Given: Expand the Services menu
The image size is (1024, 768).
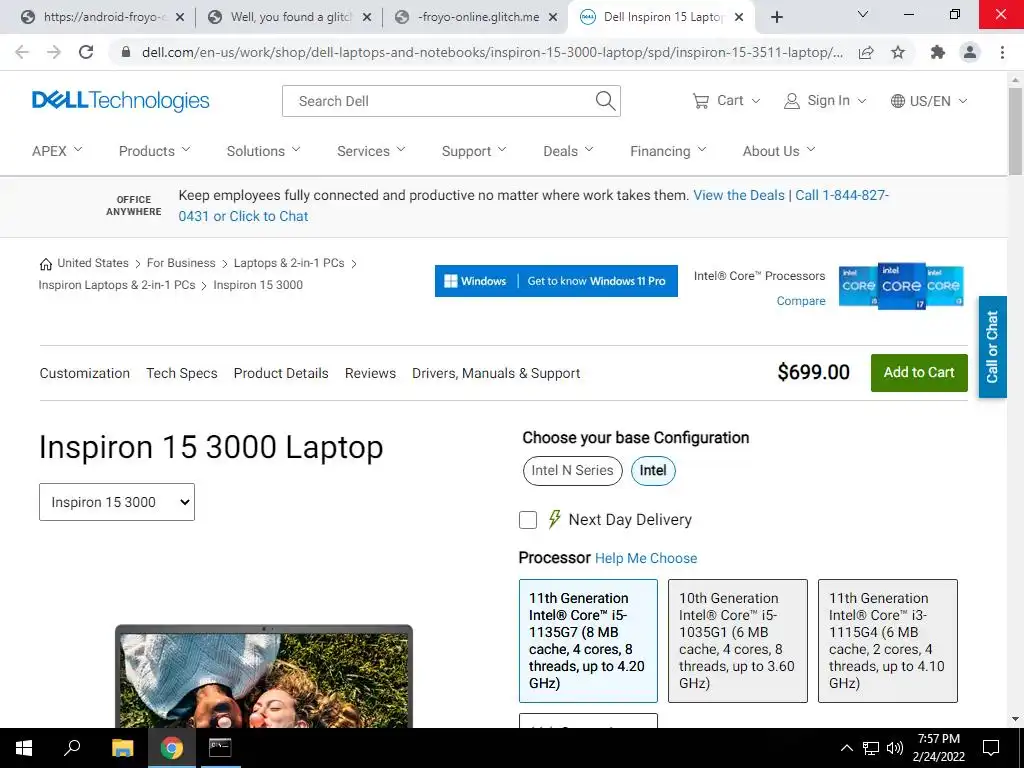Looking at the screenshot, I should tap(372, 151).
